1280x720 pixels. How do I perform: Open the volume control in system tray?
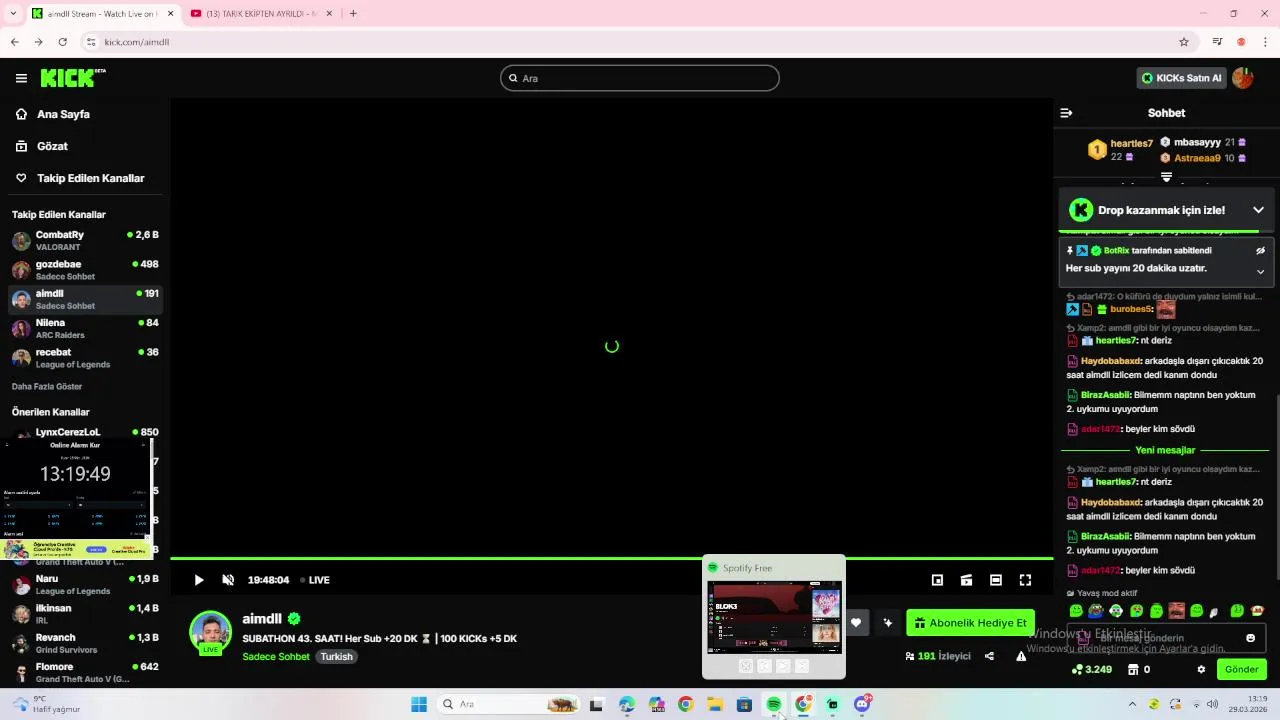click(x=1212, y=704)
